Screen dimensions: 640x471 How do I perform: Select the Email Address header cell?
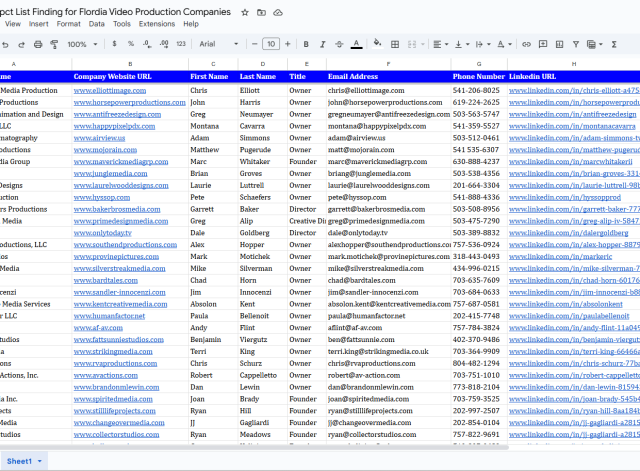[x=389, y=77]
